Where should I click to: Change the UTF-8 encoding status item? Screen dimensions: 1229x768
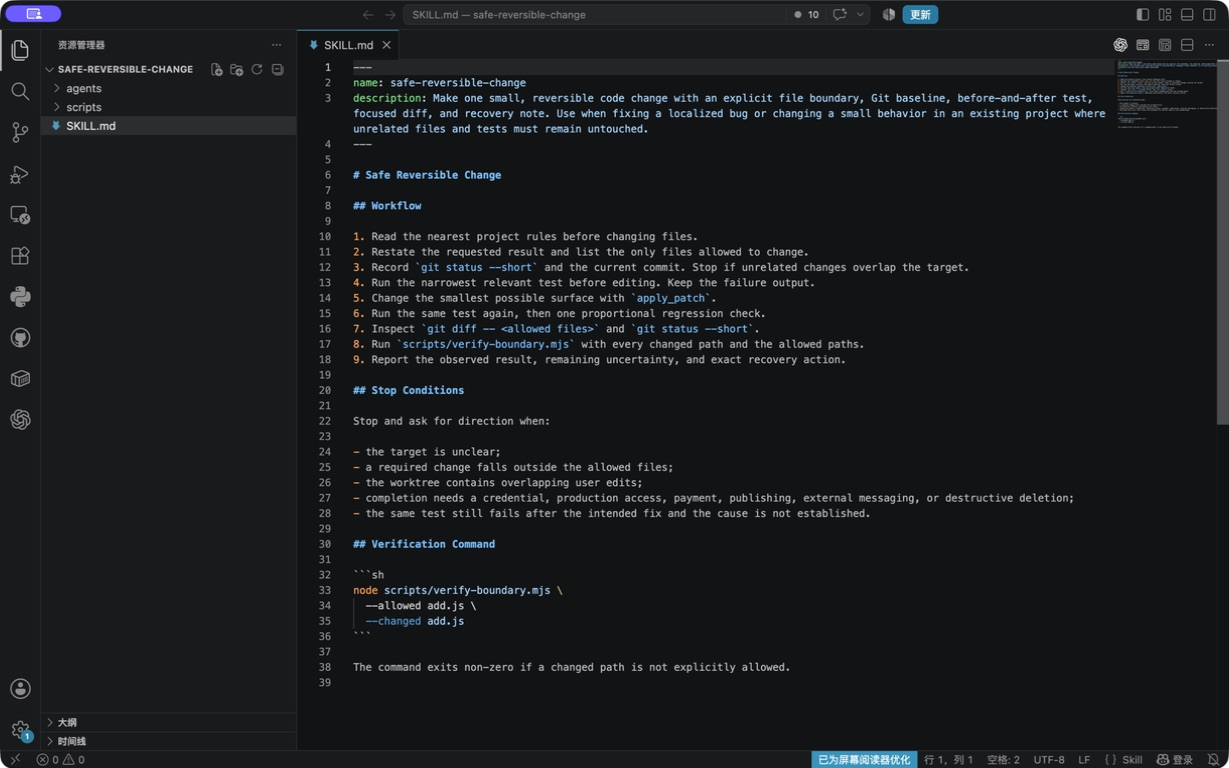(1049, 760)
